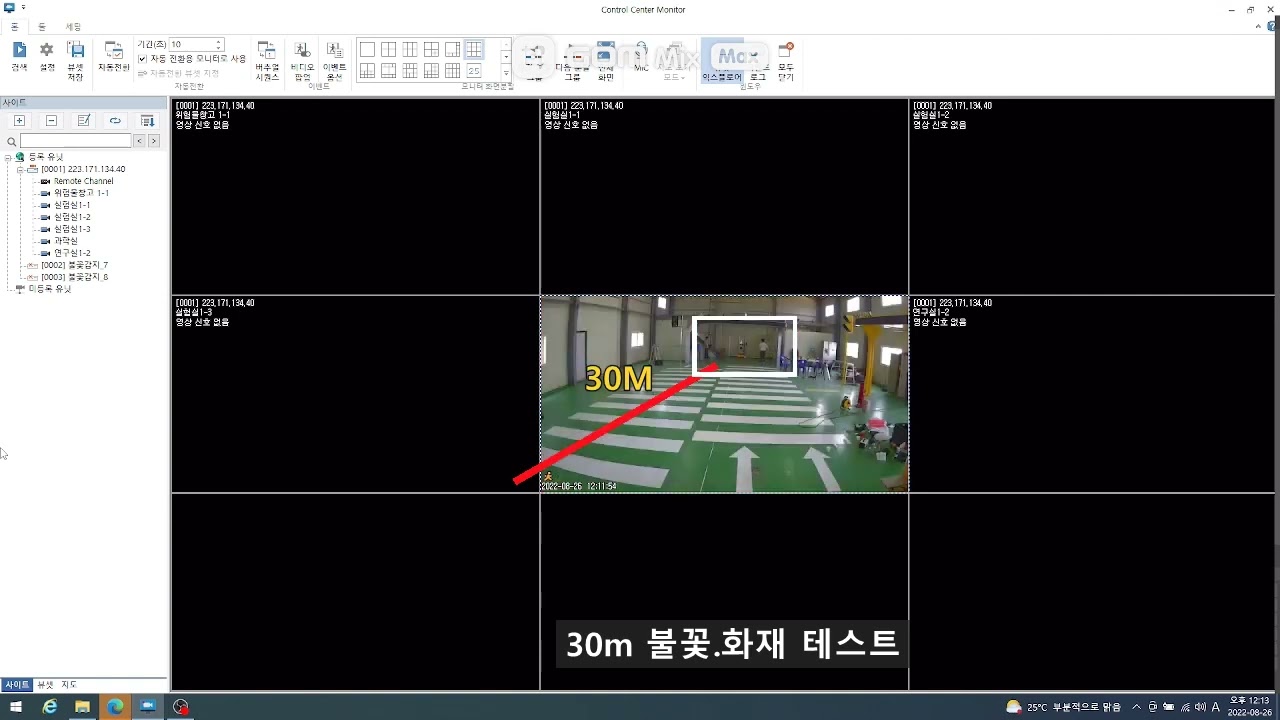
Task: Expand the screen layout gallery dropdown
Action: pyautogui.click(x=506, y=74)
